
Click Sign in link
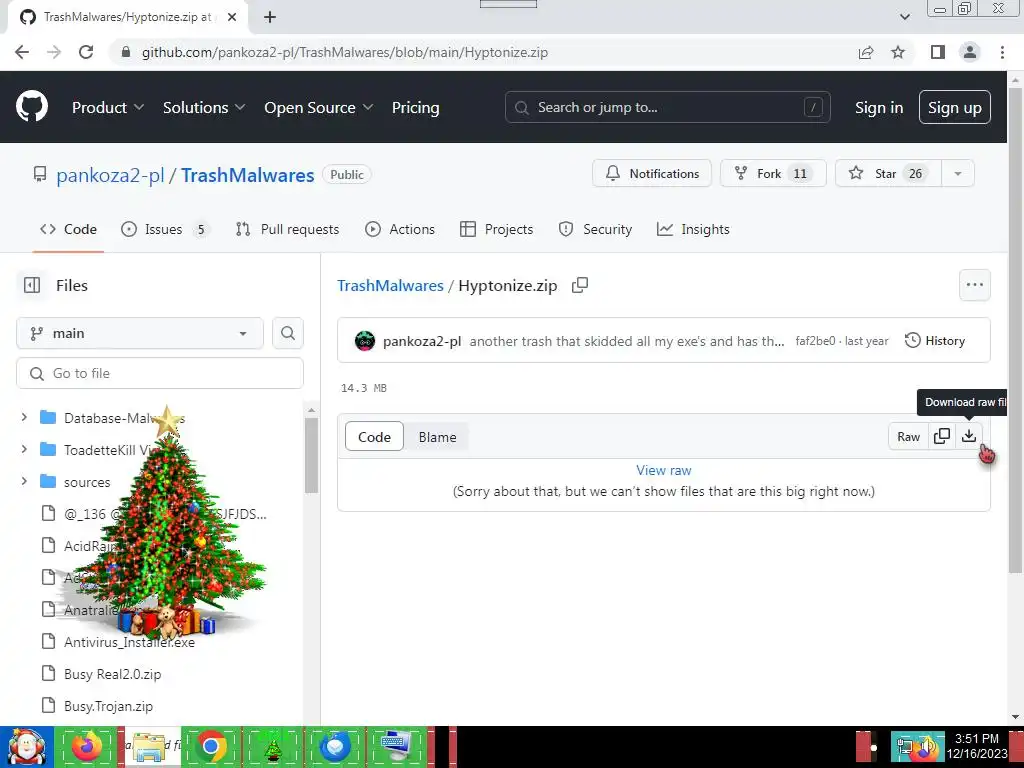879,108
